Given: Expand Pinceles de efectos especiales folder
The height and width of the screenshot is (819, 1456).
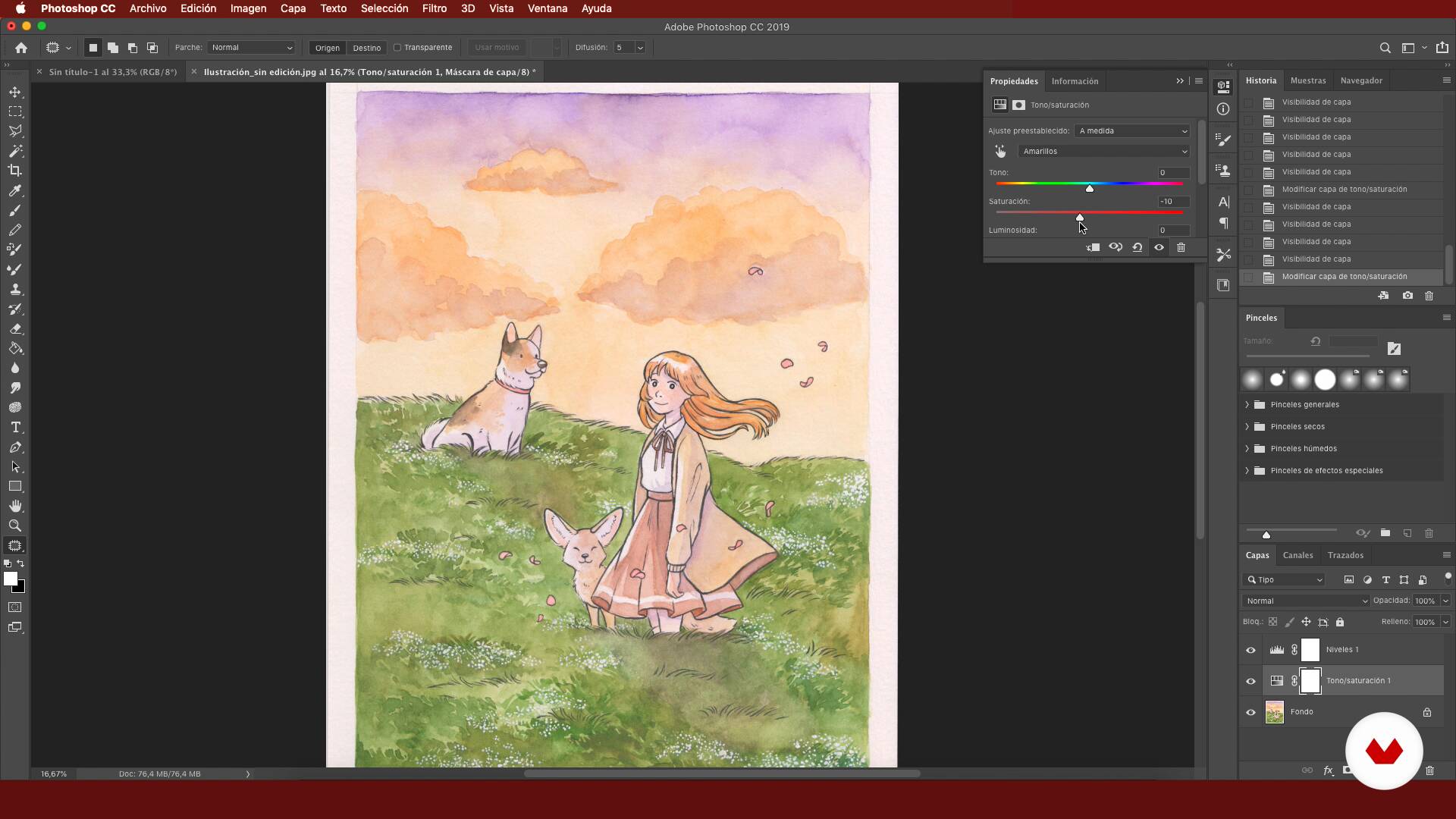Looking at the screenshot, I should tap(1247, 471).
